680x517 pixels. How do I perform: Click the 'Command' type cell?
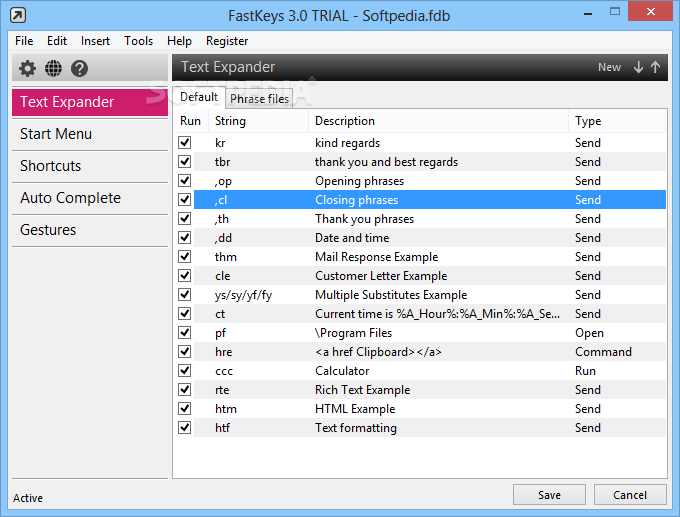tap(603, 352)
